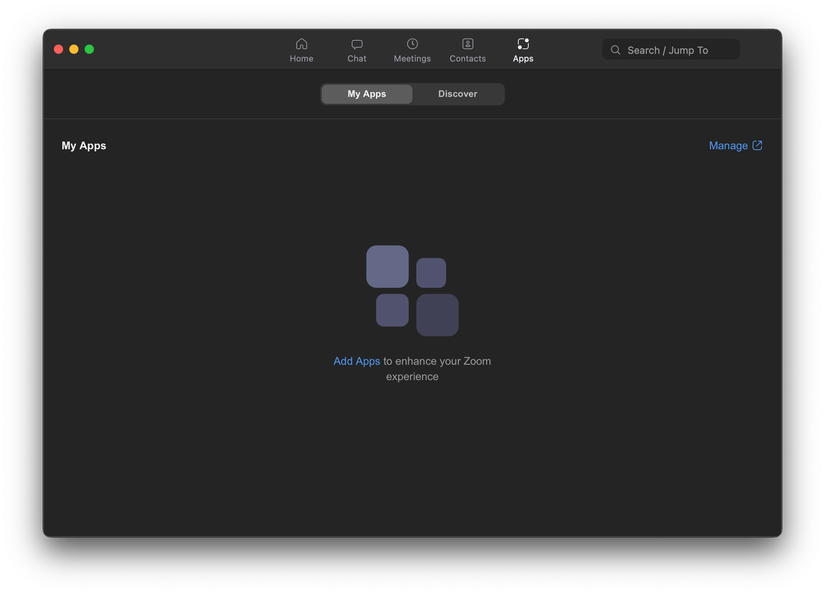Open Manage via its external link icon
825x594 pixels.
click(757, 145)
